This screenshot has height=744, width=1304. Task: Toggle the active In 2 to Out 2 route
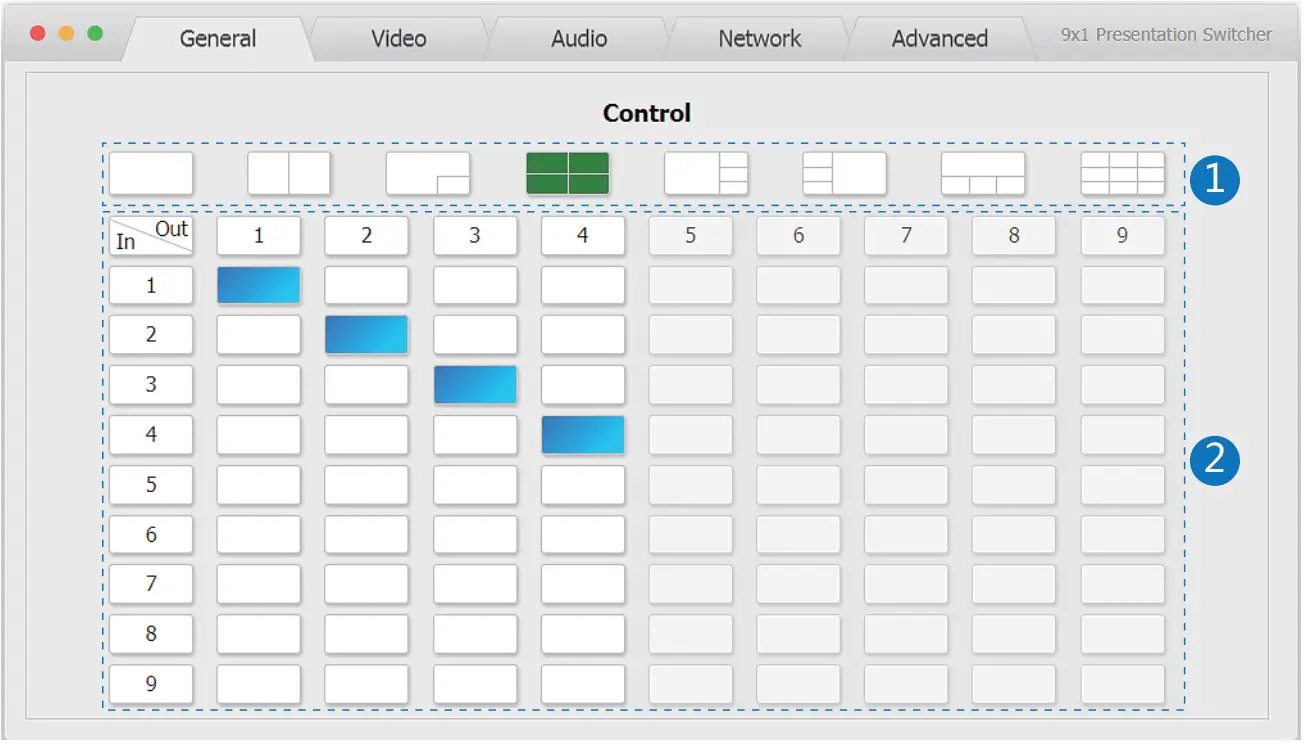pyautogui.click(x=367, y=335)
